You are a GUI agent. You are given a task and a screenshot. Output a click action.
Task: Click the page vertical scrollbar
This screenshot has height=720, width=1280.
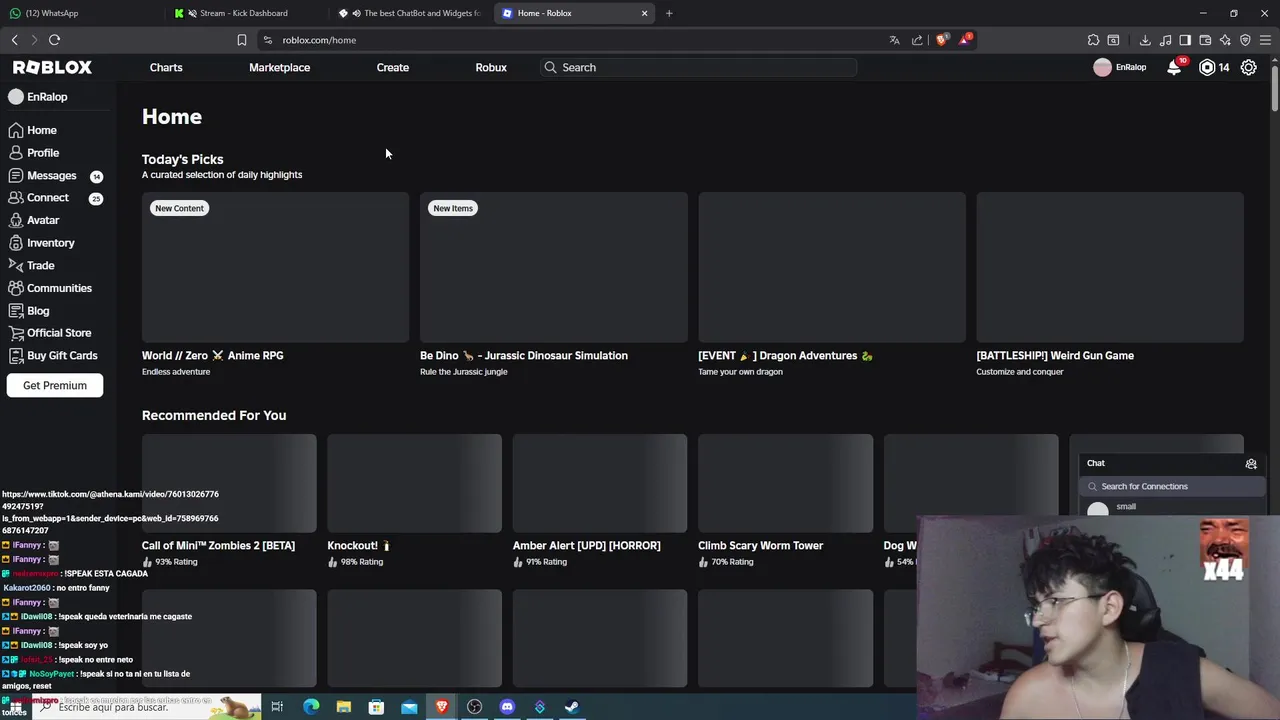(x=1275, y=86)
